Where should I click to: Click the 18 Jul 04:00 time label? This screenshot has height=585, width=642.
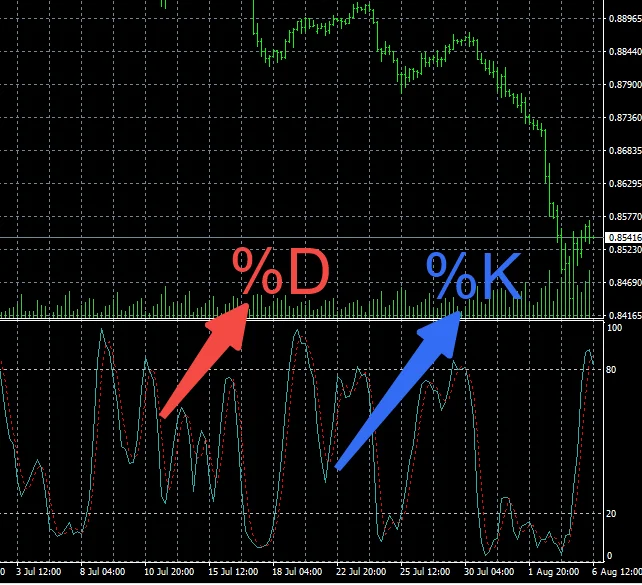[297, 571]
